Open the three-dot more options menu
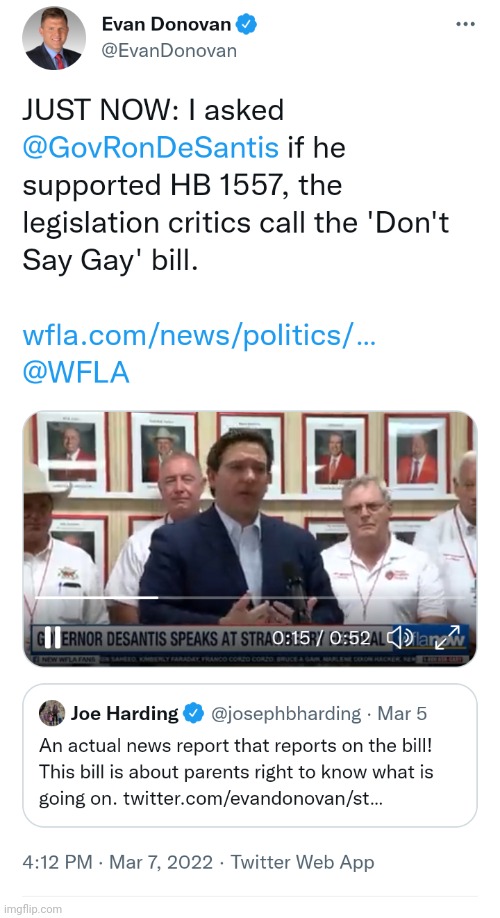The width and height of the screenshot is (500, 918). [465, 25]
